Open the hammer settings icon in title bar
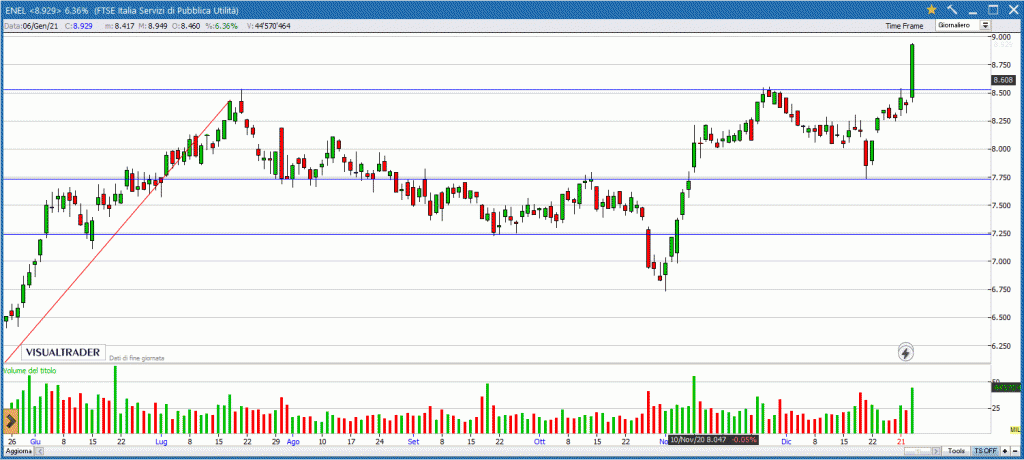 pos(952,9)
